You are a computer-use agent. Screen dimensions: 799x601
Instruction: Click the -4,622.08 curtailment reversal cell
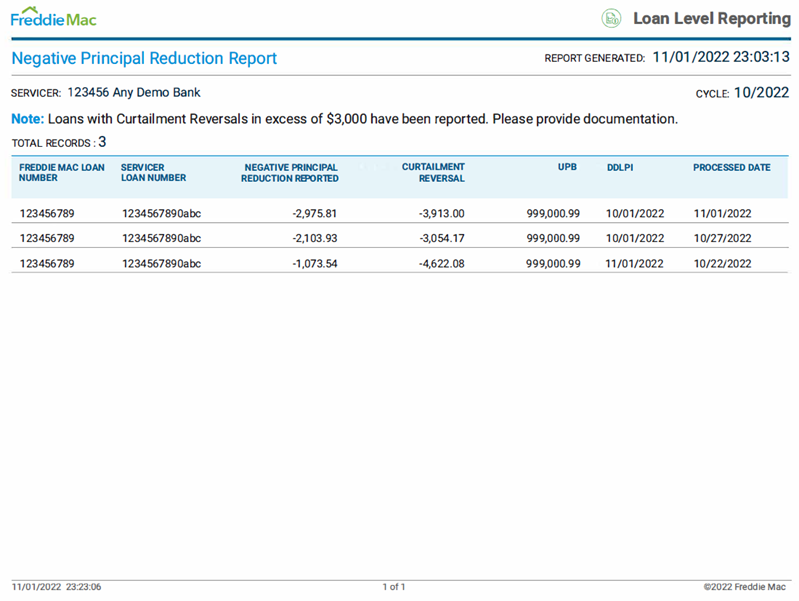437,264
